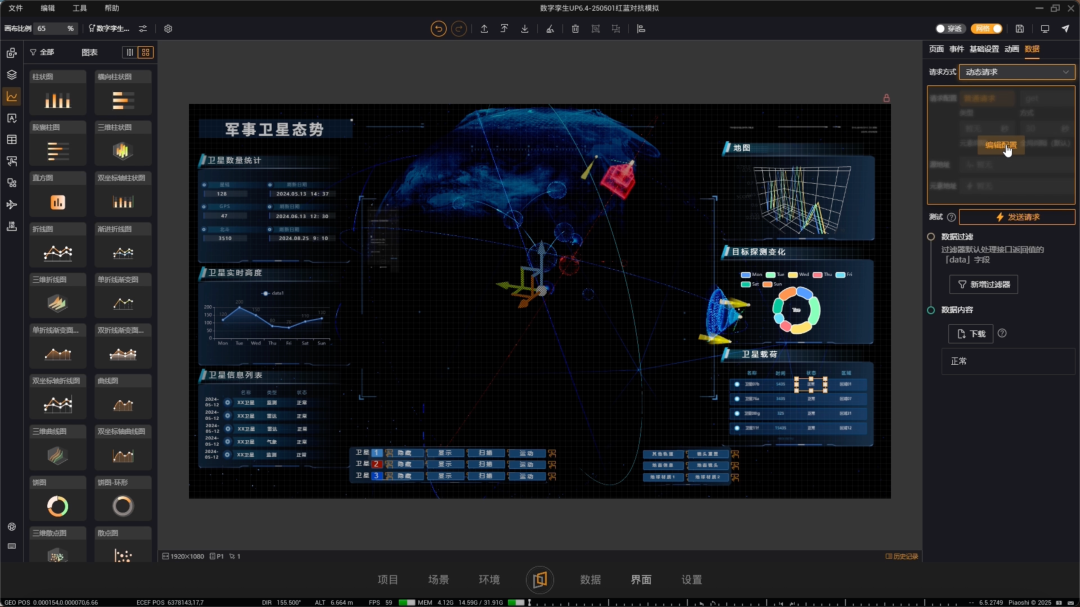Switch to the 基础设置 tab
This screenshot has height=607, width=1080.
(984, 49)
